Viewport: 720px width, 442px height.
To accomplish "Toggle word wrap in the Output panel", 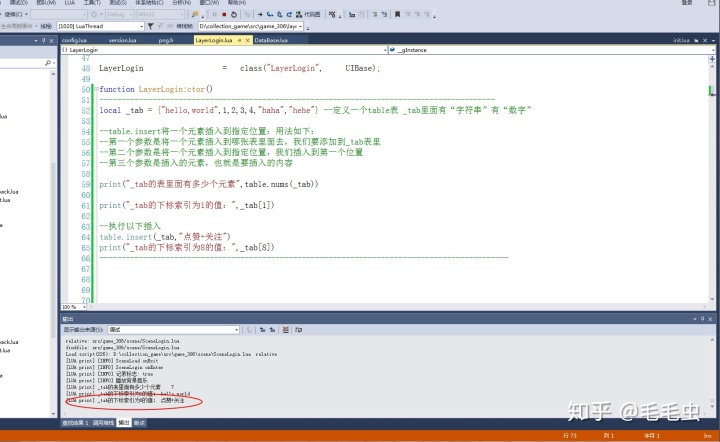I will coord(298,330).
